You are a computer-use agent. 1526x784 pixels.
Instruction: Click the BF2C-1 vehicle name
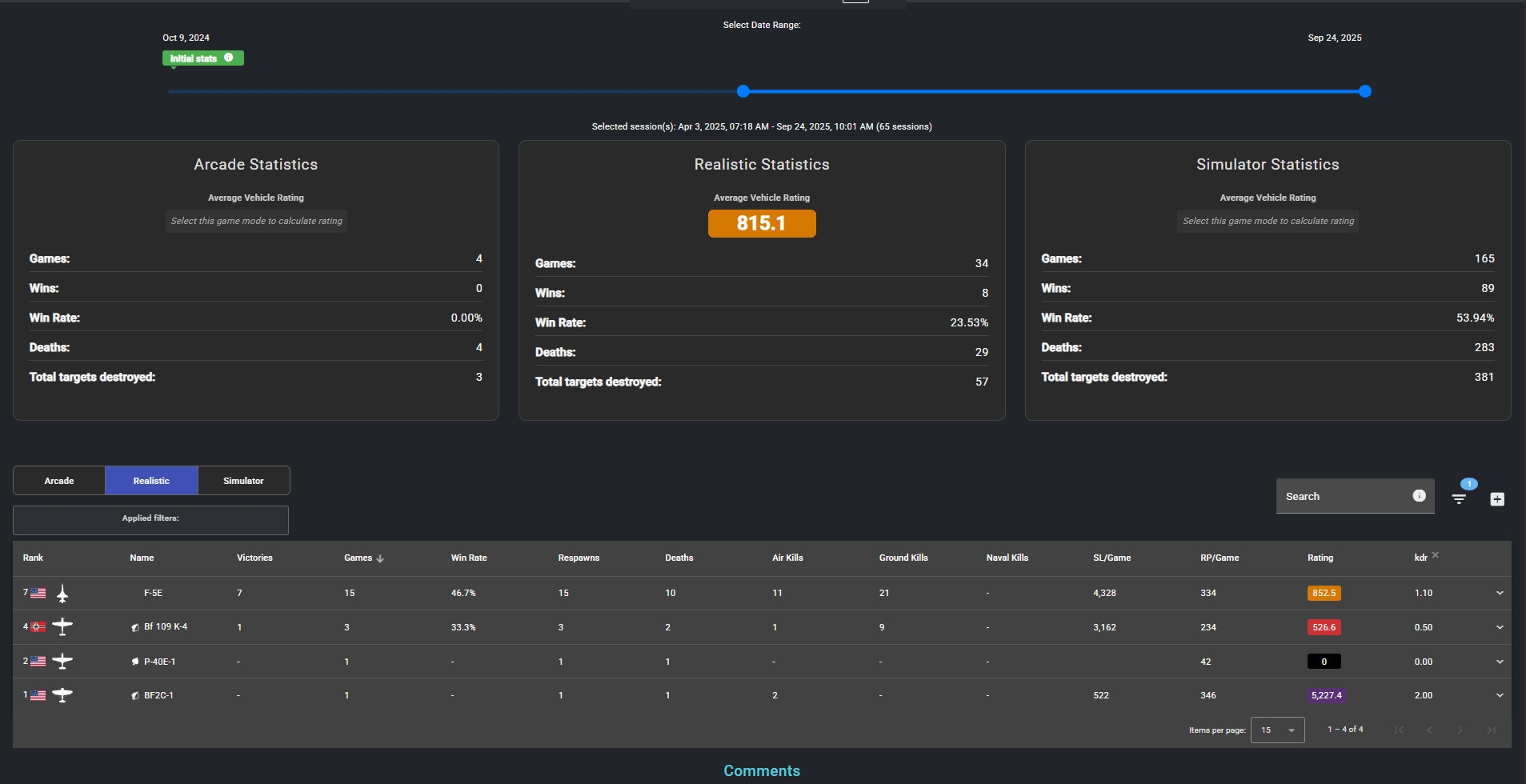pos(158,695)
